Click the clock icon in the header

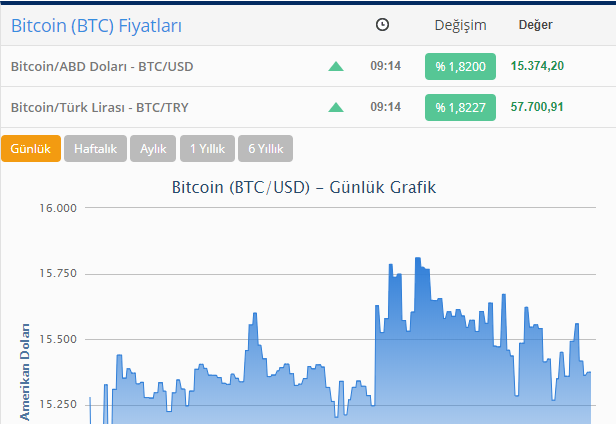pos(382,25)
